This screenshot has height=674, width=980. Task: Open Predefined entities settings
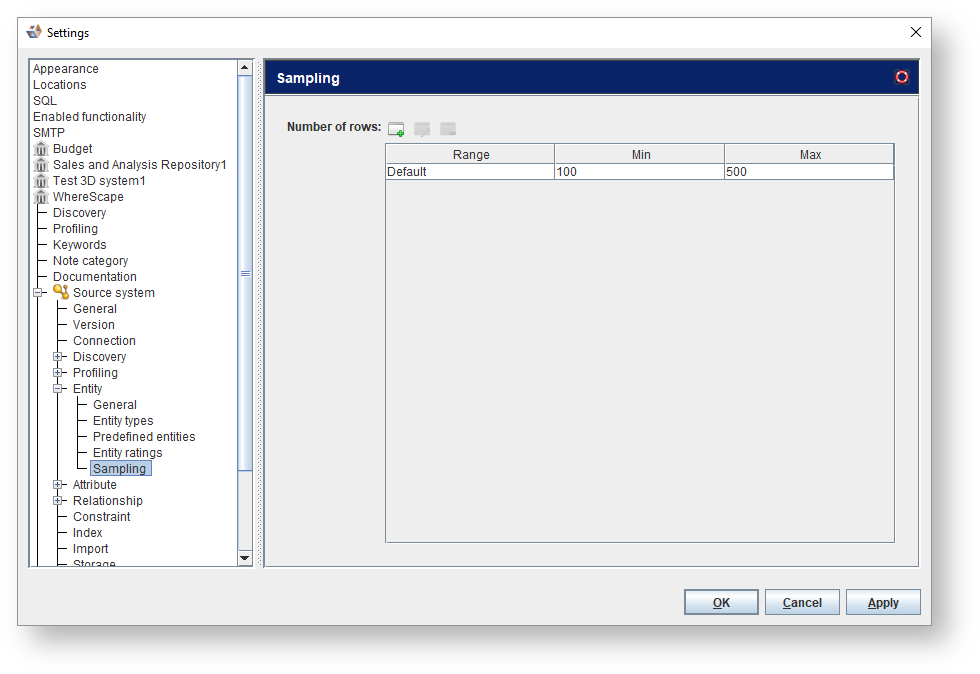click(144, 436)
